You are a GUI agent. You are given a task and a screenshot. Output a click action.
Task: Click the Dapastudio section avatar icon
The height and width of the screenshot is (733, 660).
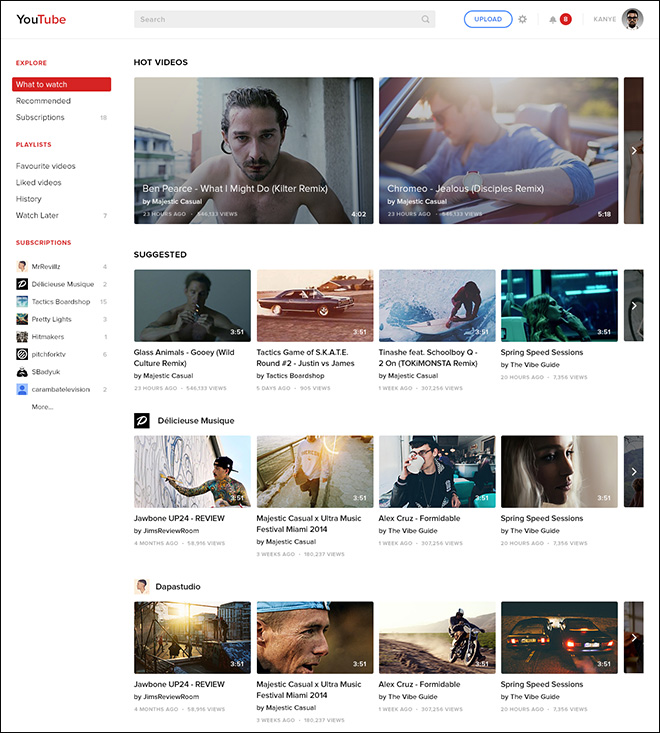(142, 586)
